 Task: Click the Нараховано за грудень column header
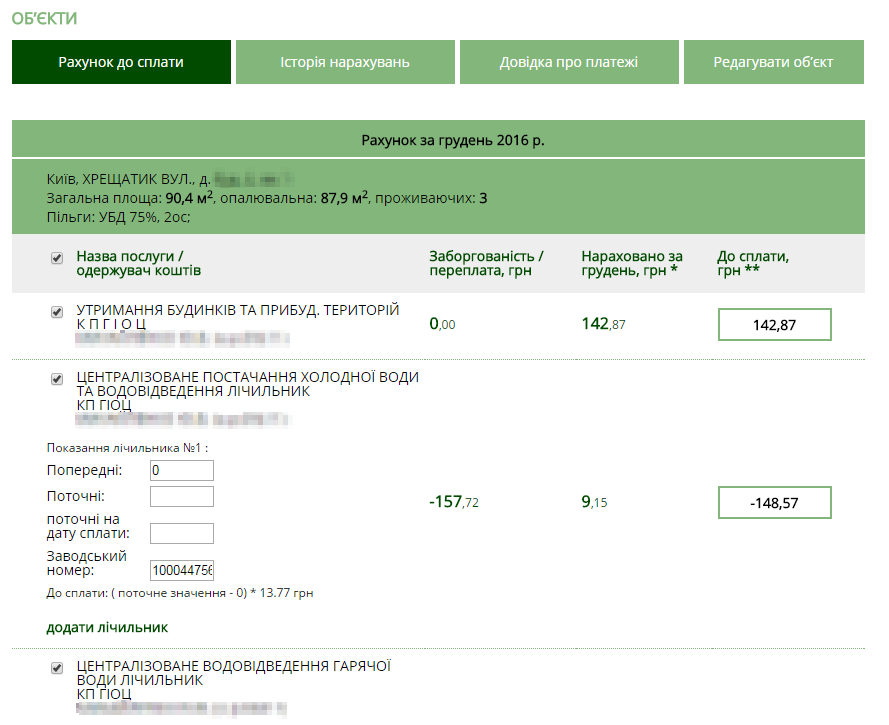(631, 264)
